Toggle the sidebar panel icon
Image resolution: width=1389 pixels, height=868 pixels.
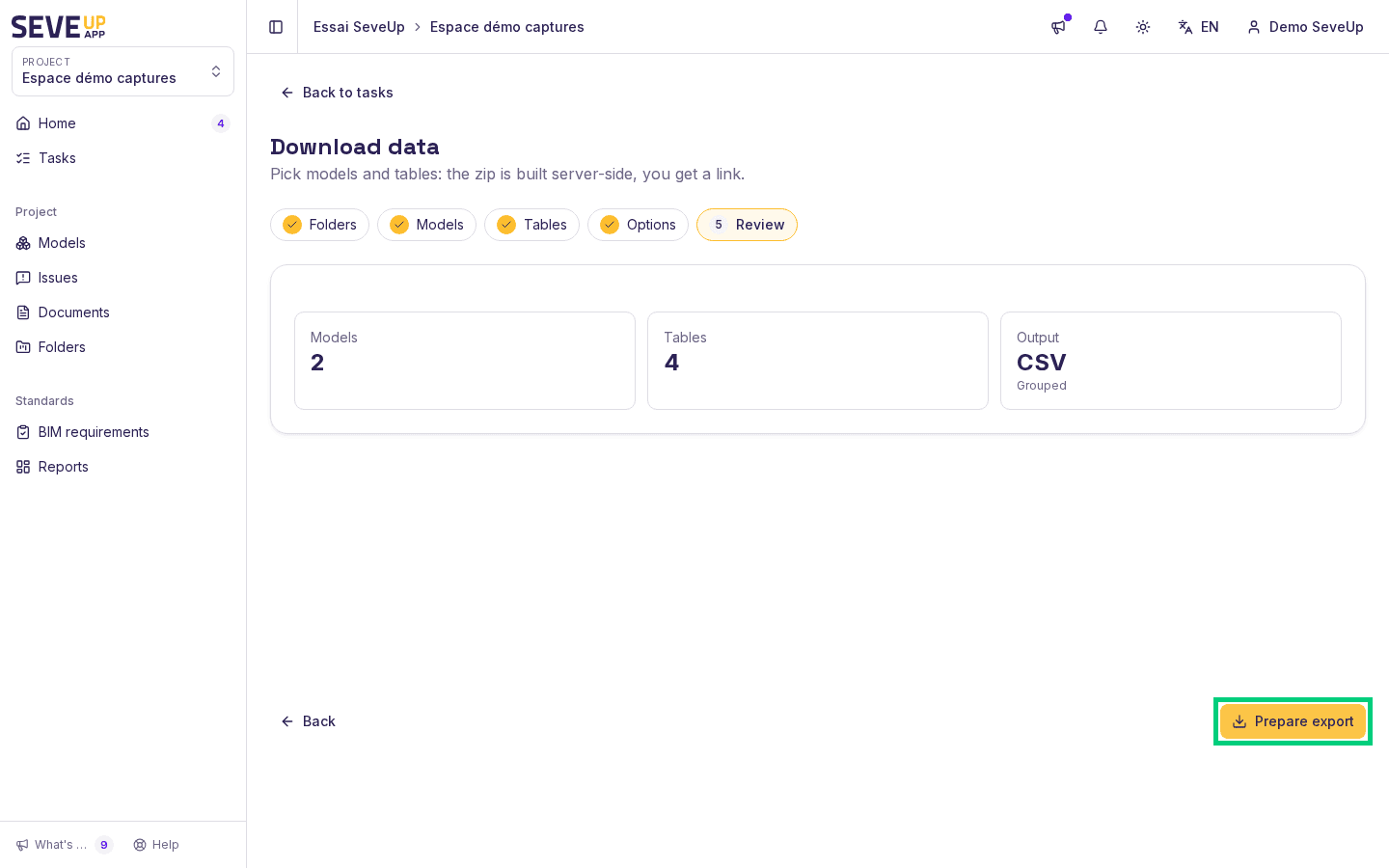pos(276,27)
